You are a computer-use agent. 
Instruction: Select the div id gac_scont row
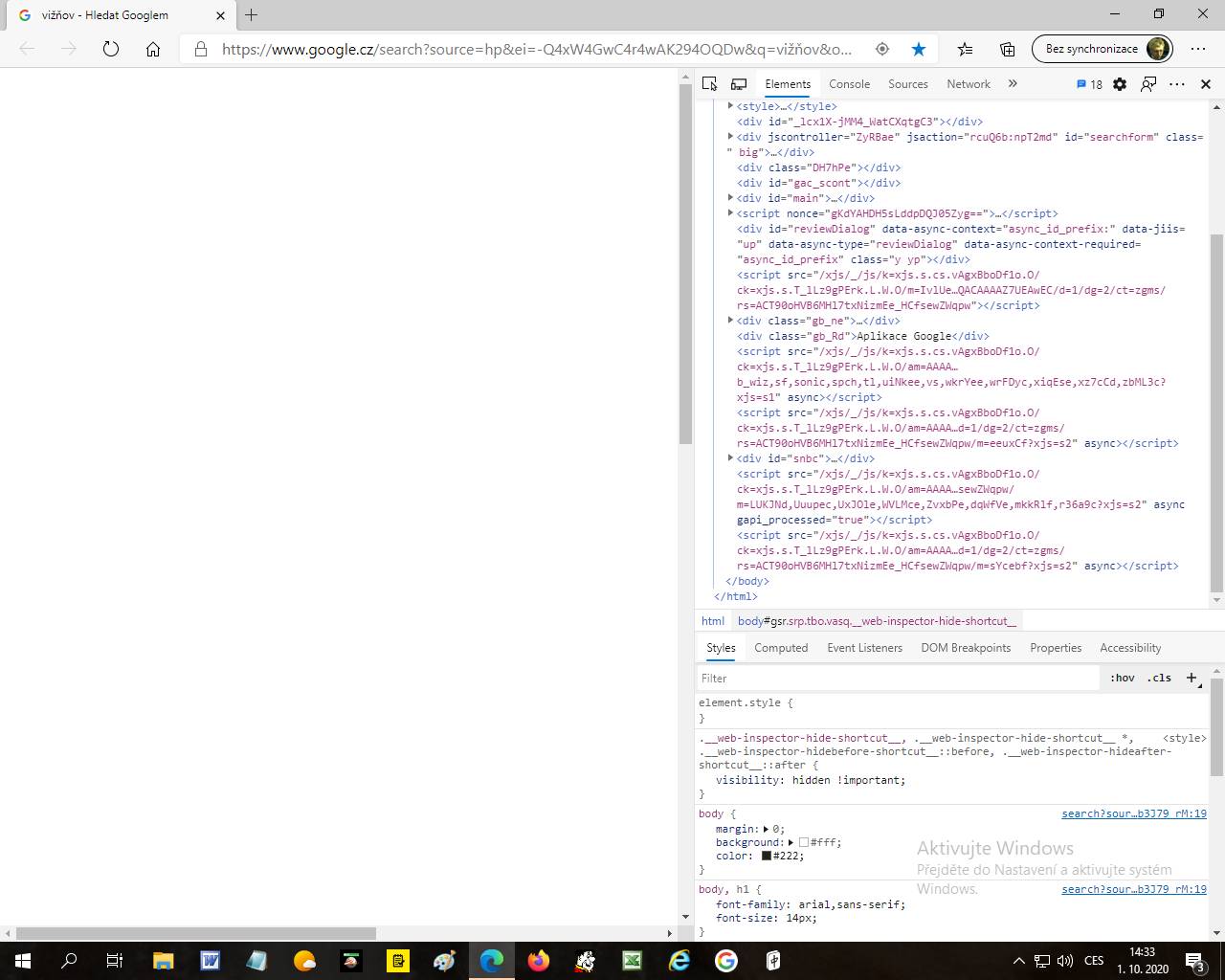(x=818, y=183)
